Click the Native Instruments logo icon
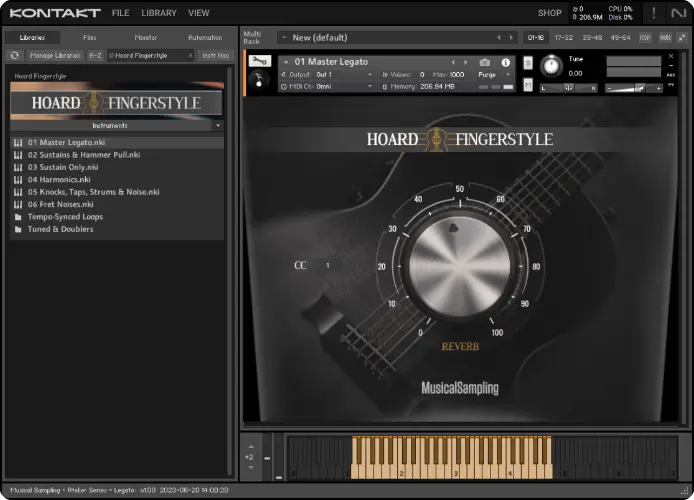This screenshot has height=500, width=694. pyautogui.click(x=680, y=13)
